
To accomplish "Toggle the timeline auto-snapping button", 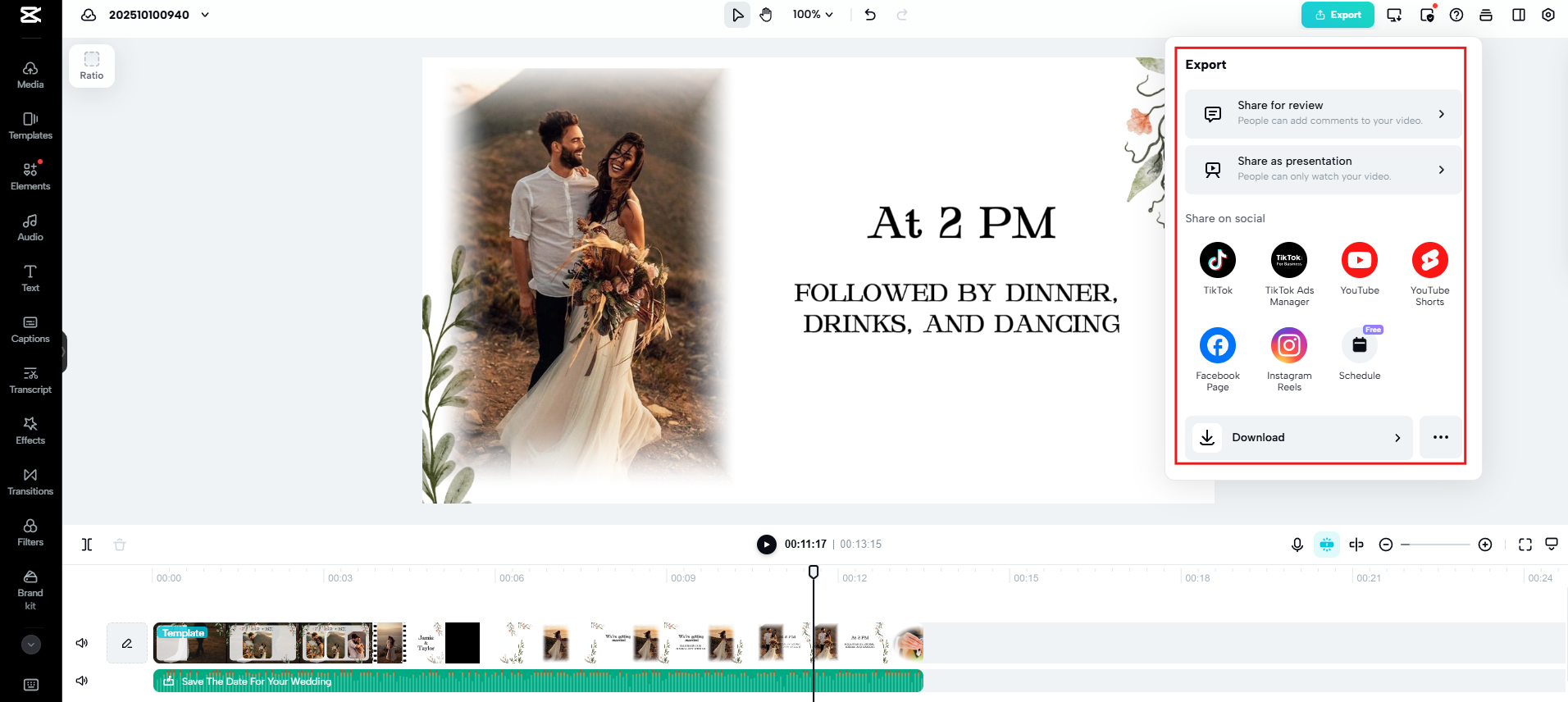I will point(1326,545).
